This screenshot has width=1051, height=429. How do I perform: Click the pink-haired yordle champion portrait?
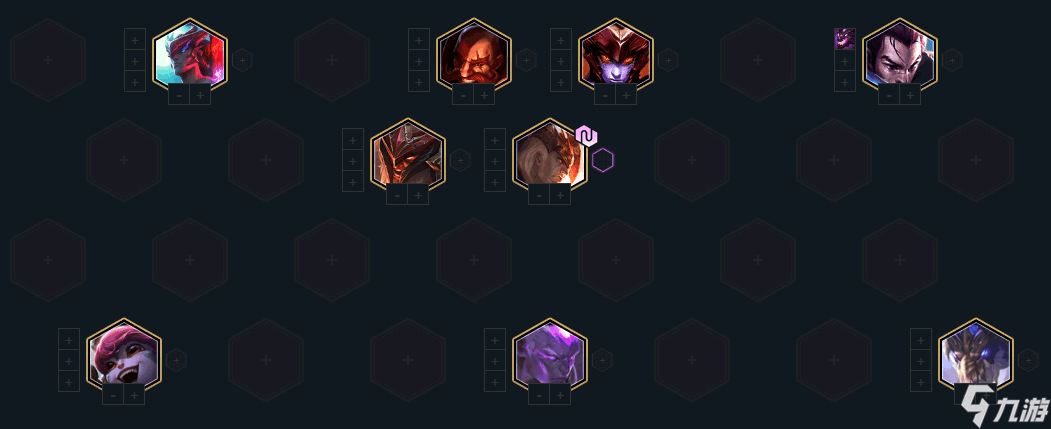click(124, 355)
